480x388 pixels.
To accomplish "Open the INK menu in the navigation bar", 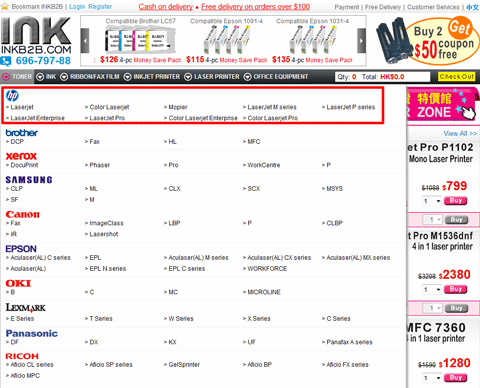I will 46,77.
